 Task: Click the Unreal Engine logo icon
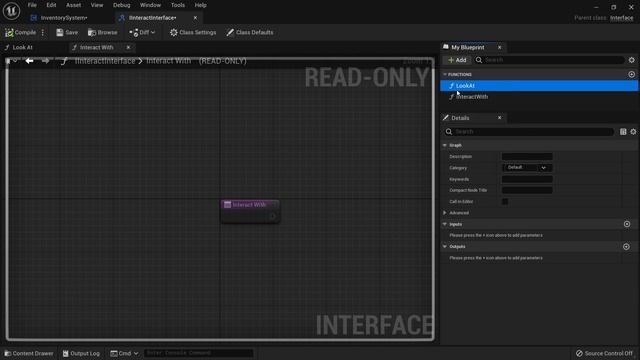click(11, 11)
